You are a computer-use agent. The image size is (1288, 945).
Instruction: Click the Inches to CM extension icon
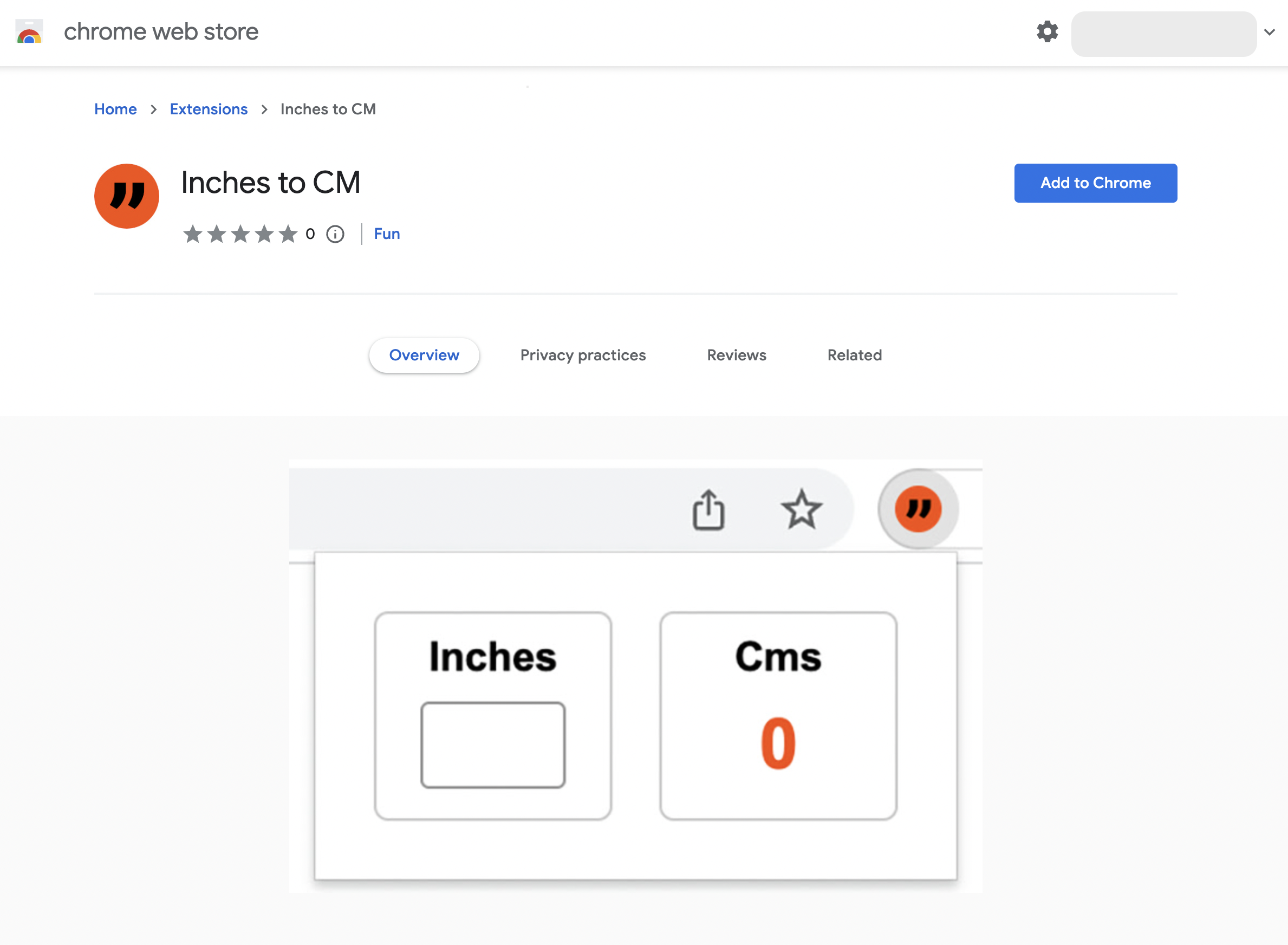coord(126,196)
